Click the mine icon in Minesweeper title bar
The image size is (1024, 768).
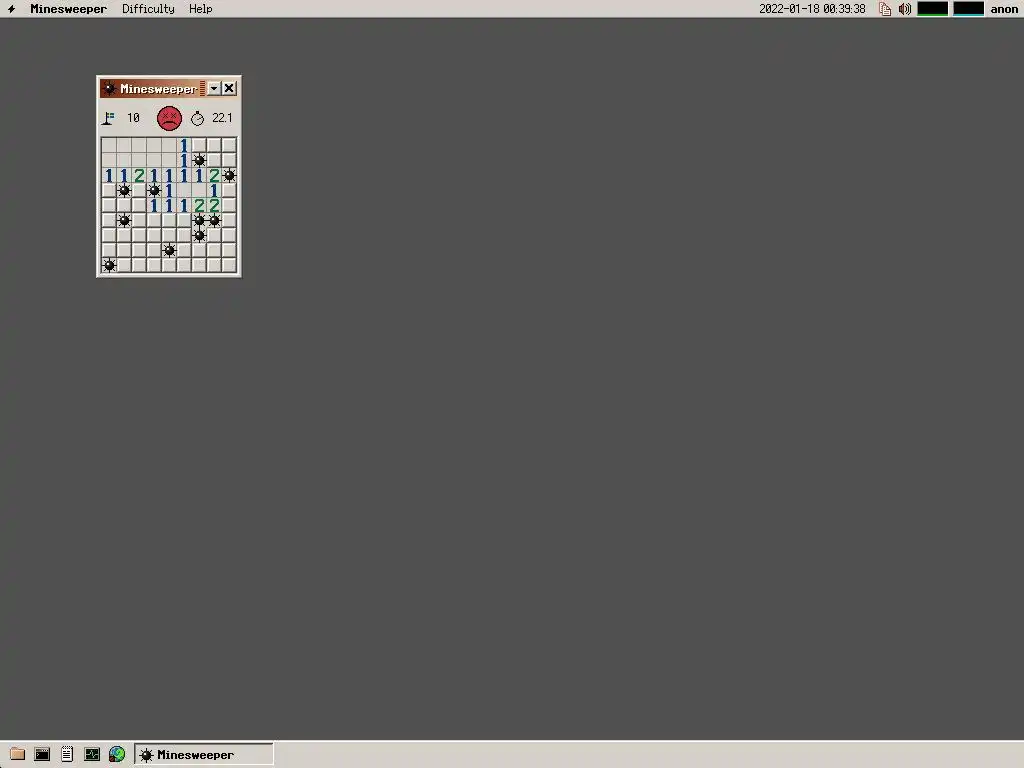click(x=110, y=88)
